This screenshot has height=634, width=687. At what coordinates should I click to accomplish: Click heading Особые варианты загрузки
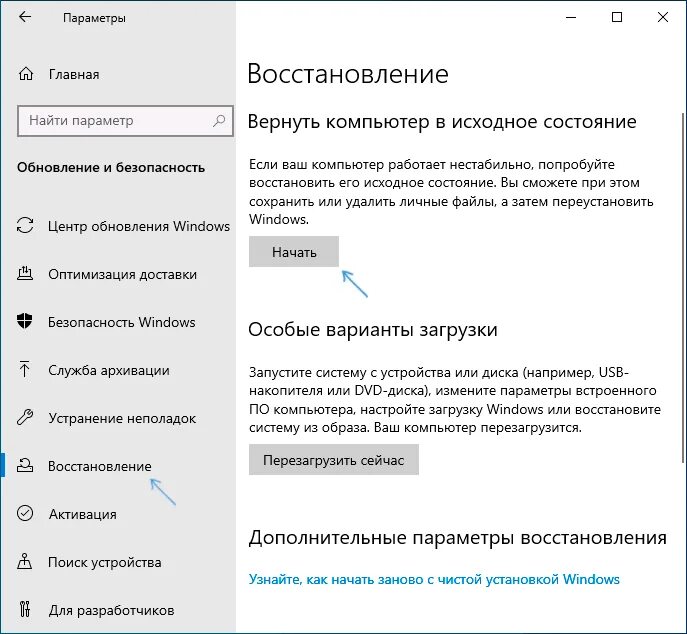373,329
